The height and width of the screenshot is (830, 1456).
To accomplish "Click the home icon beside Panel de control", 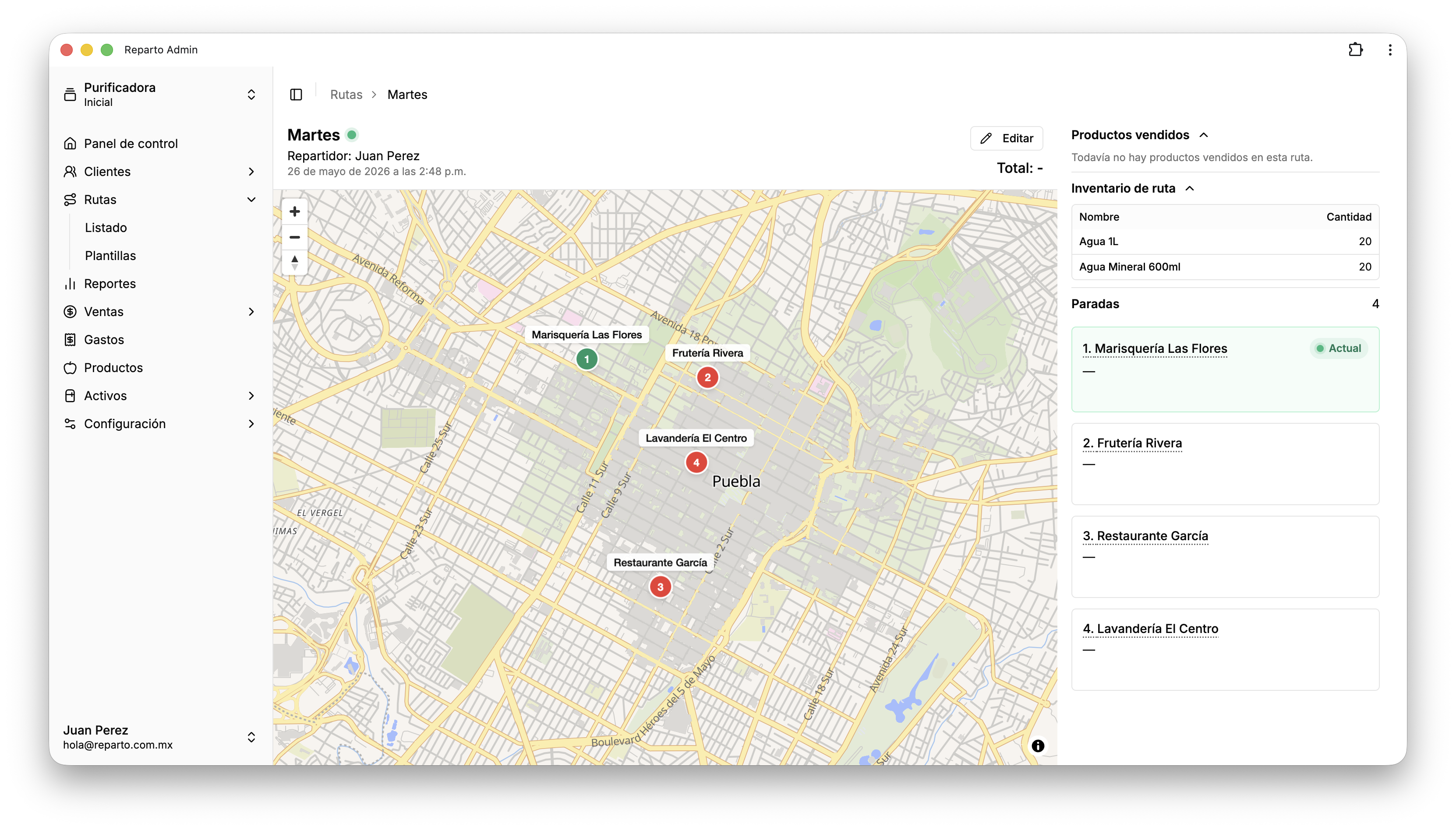I will [70, 144].
